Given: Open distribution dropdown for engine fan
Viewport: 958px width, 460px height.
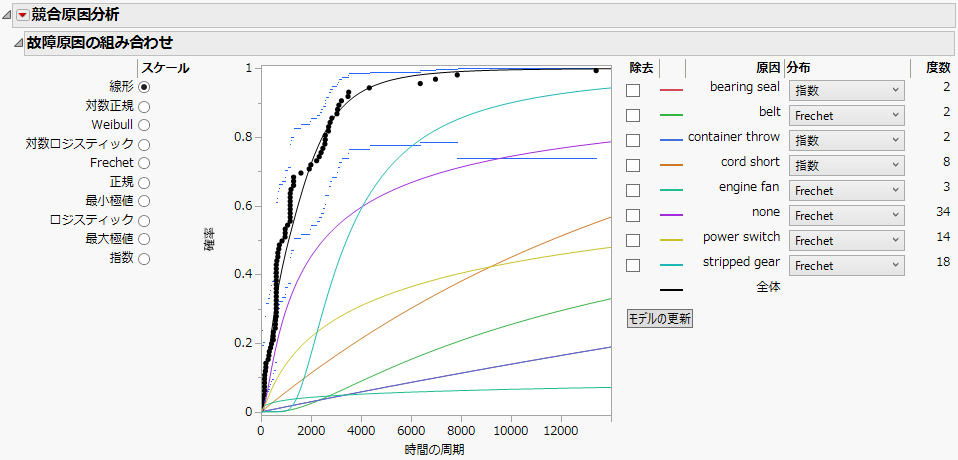Looking at the screenshot, I should click(847, 191).
